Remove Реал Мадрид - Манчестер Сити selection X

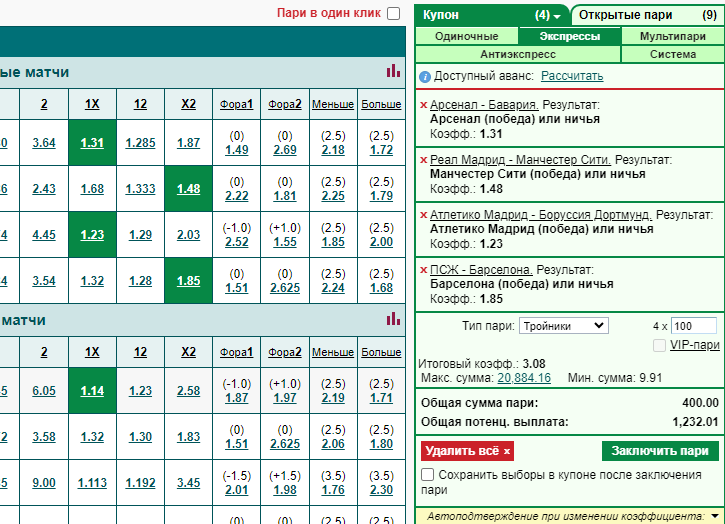(x=423, y=160)
